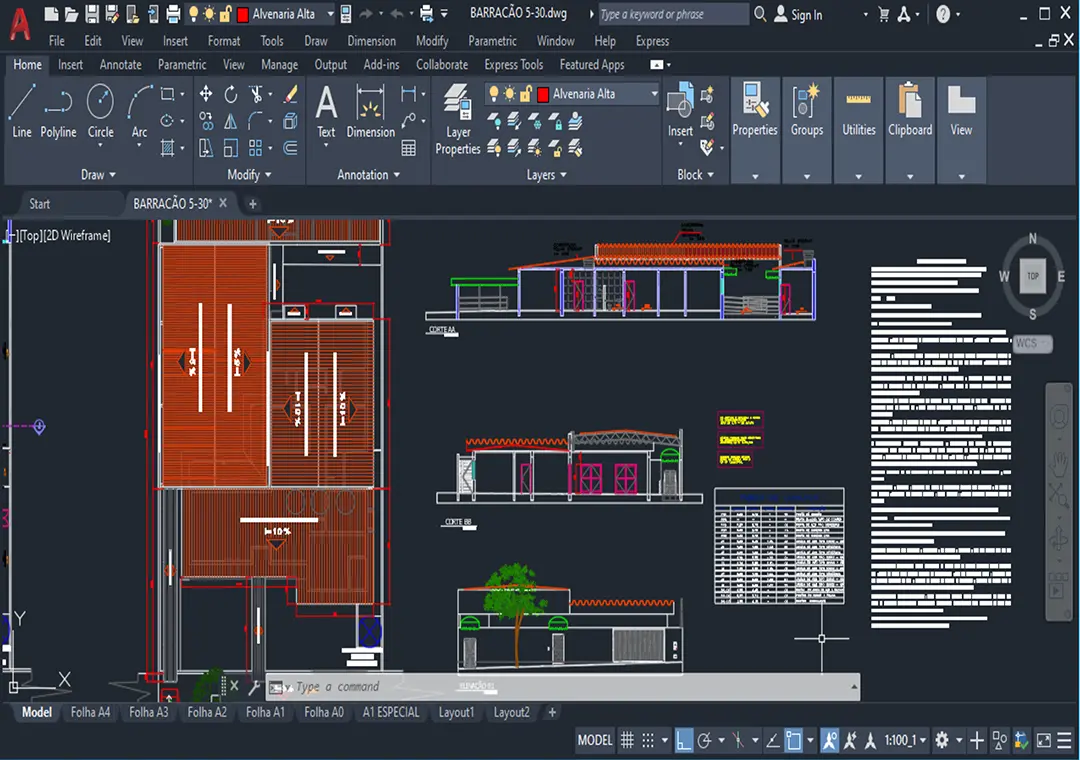Open the Folha A3 layout tab
The height and width of the screenshot is (760, 1080).
[x=148, y=712]
